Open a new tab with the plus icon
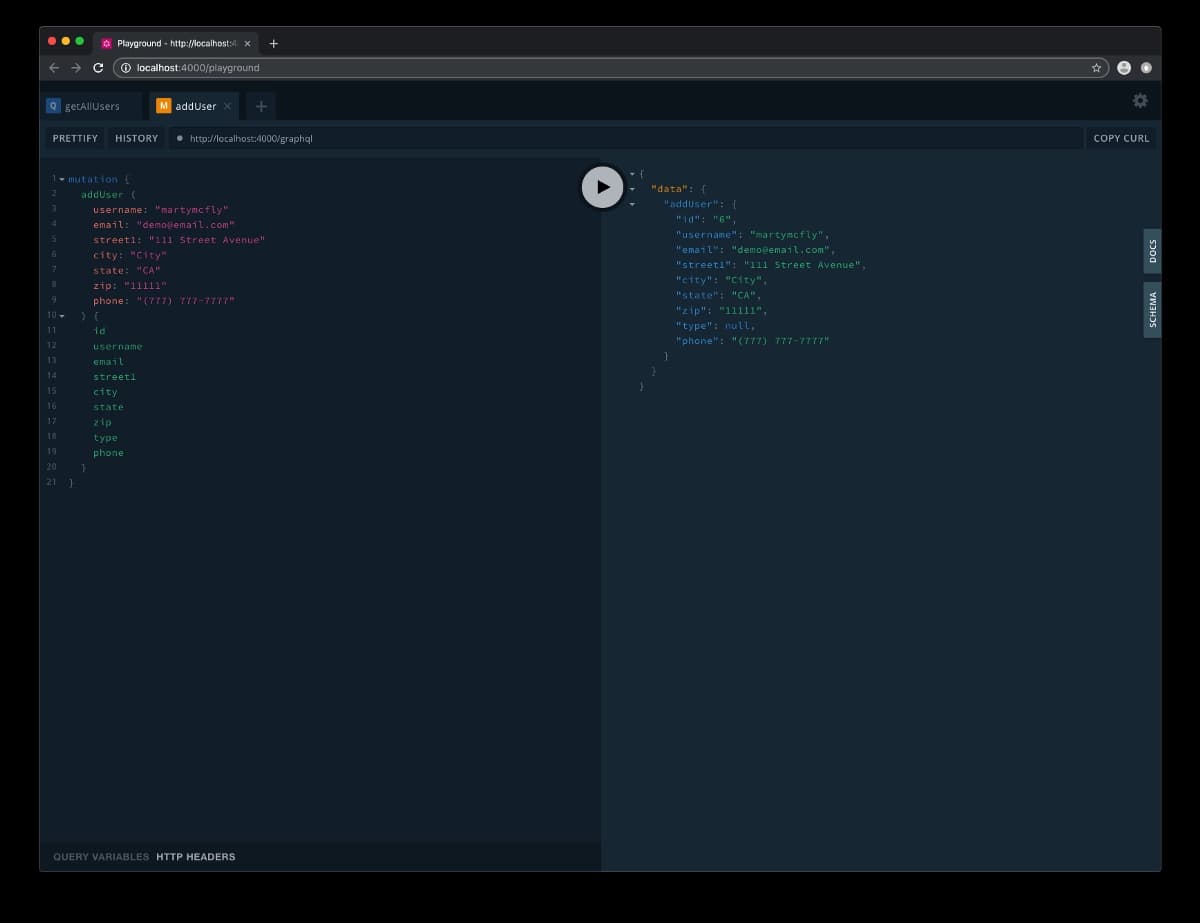Image resolution: width=1200 pixels, height=923 pixels. click(x=260, y=105)
